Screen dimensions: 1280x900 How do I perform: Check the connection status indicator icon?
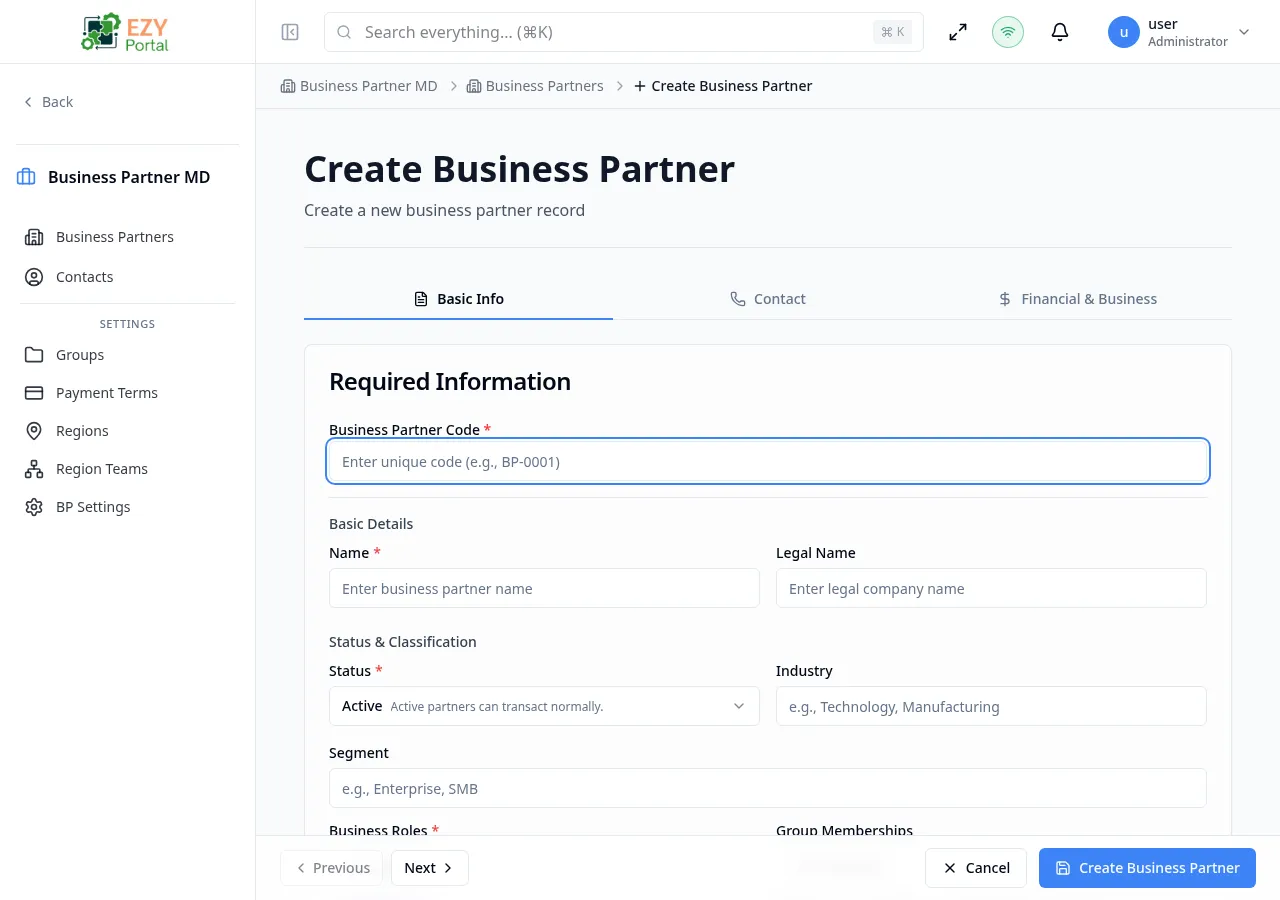[x=1007, y=31]
